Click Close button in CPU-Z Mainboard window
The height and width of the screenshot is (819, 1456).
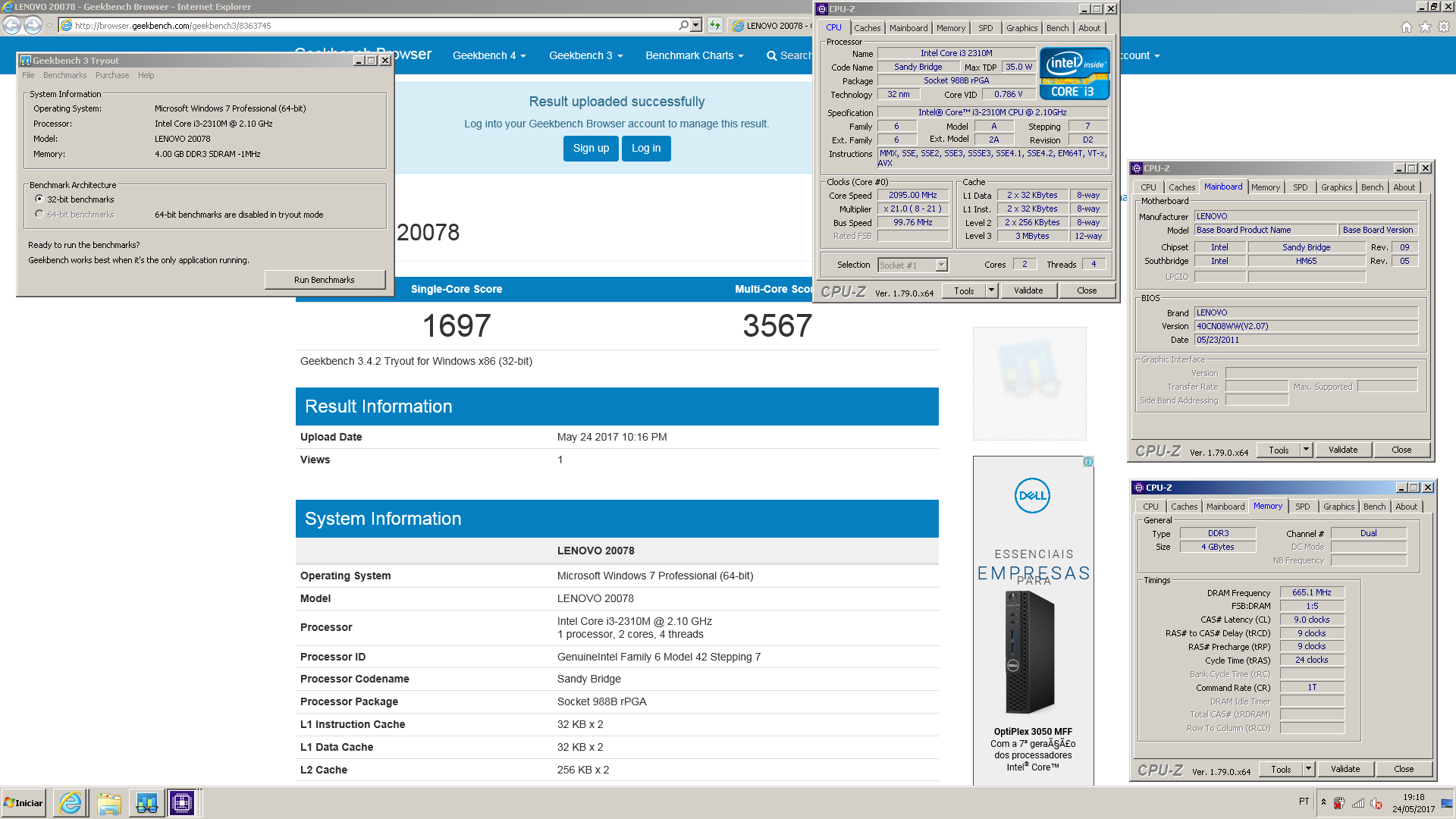tap(1401, 450)
